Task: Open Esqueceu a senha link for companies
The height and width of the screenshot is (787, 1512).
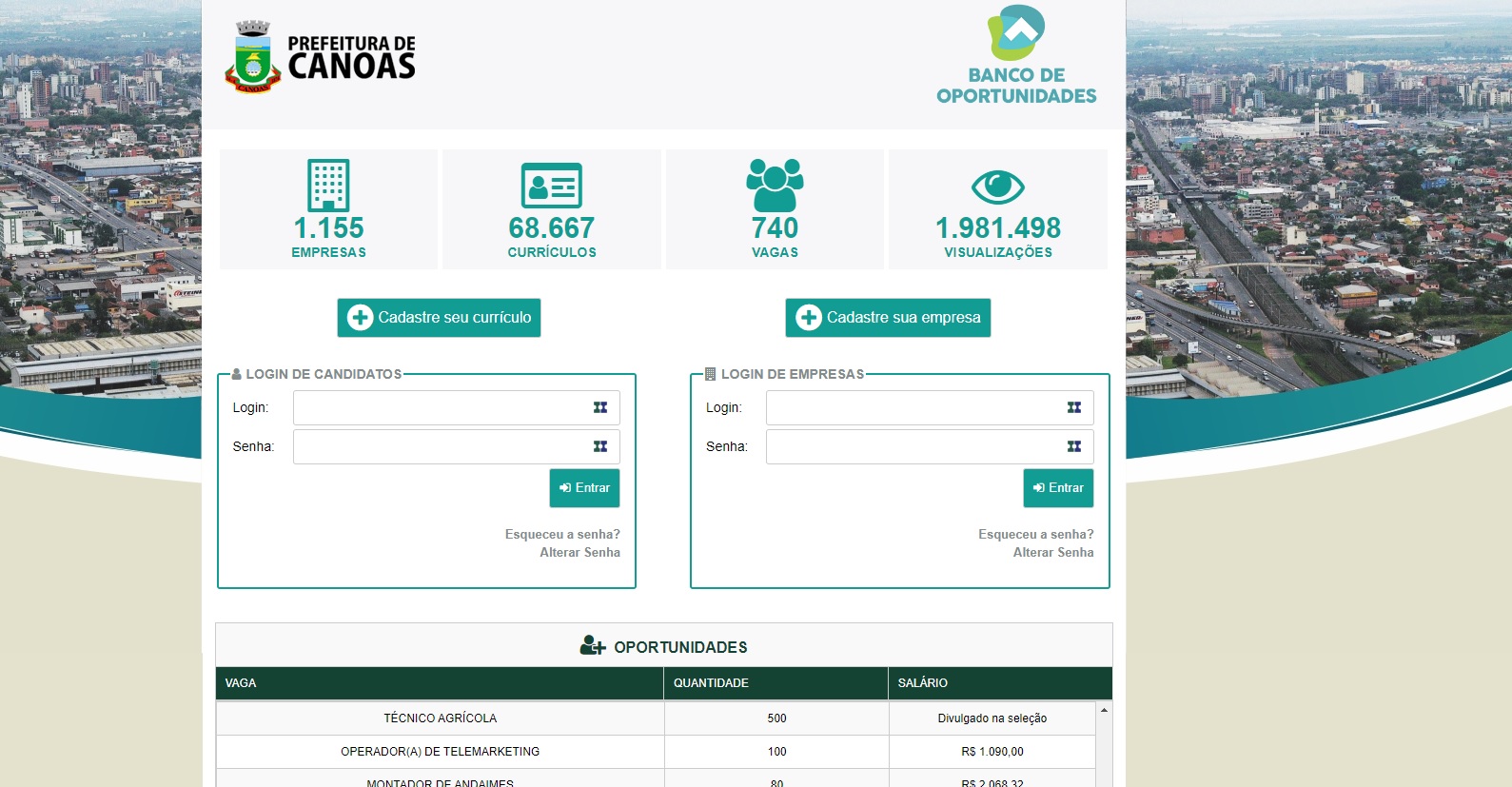Action: pyautogui.click(x=1035, y=535)
